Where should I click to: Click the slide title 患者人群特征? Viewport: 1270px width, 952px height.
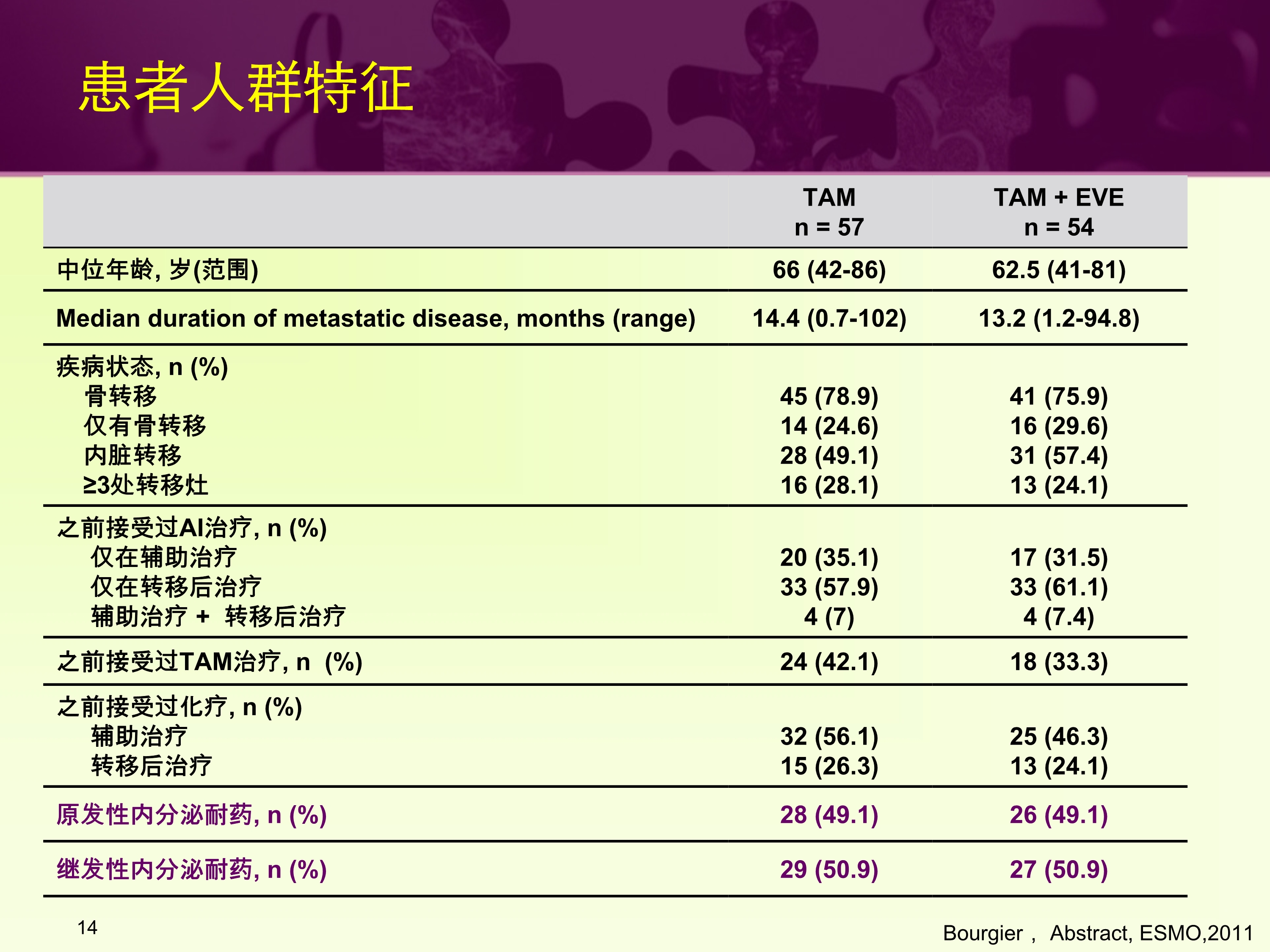click(x=246, y=87)
